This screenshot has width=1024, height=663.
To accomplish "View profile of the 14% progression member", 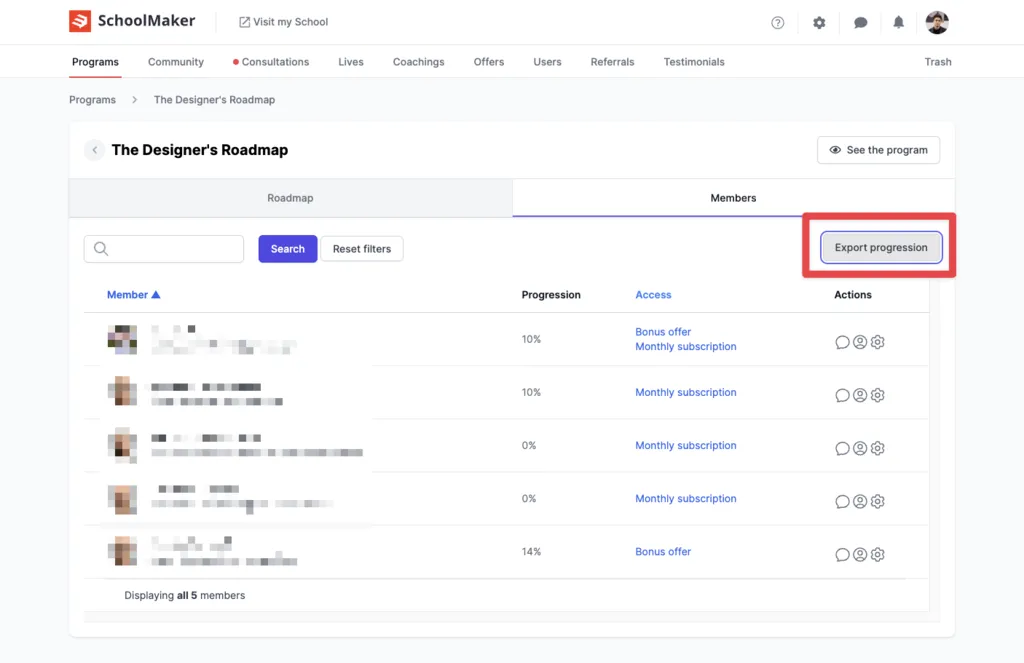I will (860, 555).
